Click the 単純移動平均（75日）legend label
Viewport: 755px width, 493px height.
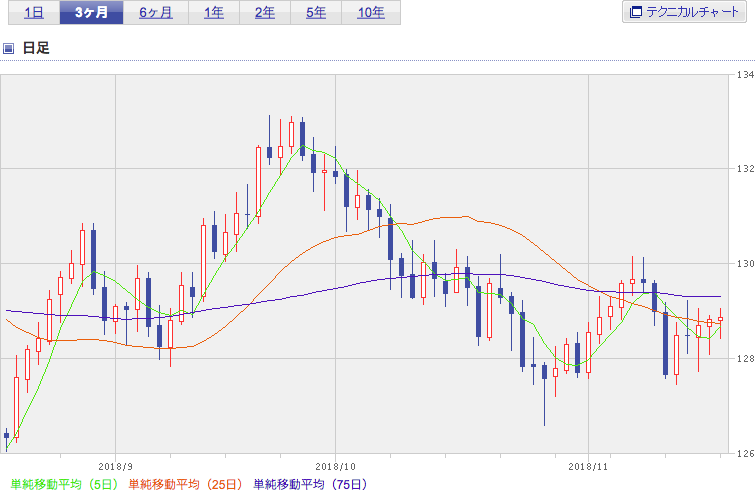pos(311,484)
